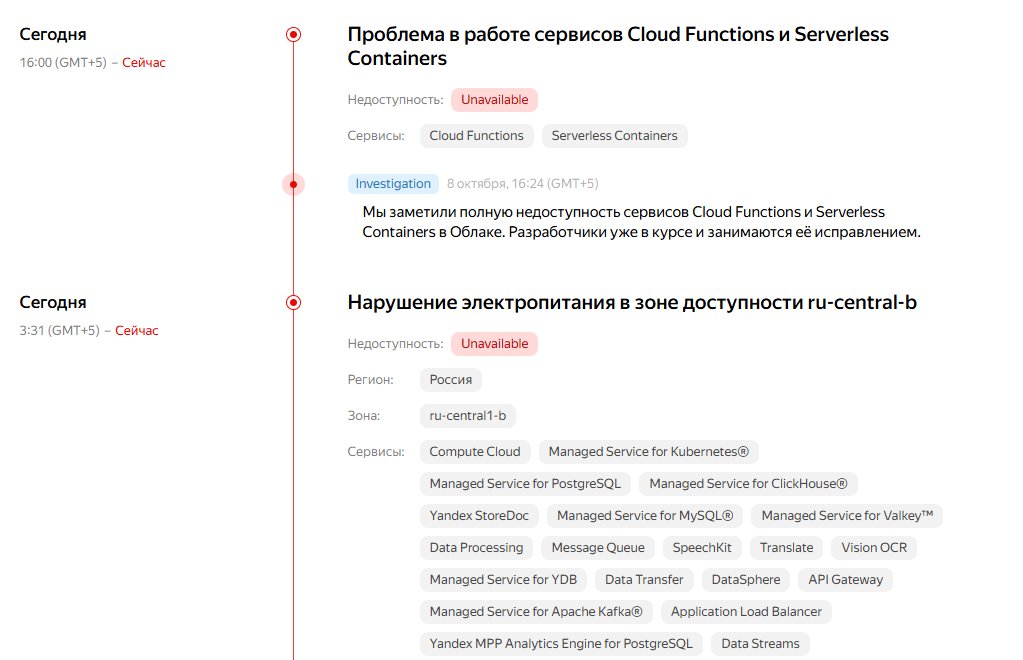Select the Application Load Balancer tag
The image size is (1023, 660).
(746, 611)
